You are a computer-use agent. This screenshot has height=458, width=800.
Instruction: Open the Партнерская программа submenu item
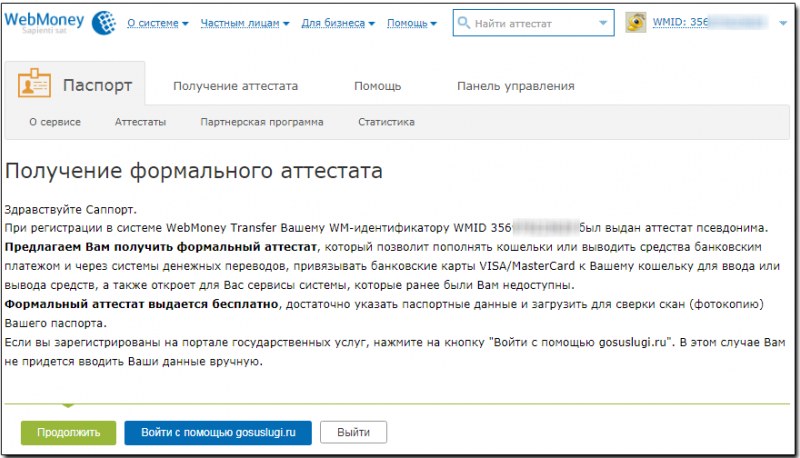tap(262, 122)
